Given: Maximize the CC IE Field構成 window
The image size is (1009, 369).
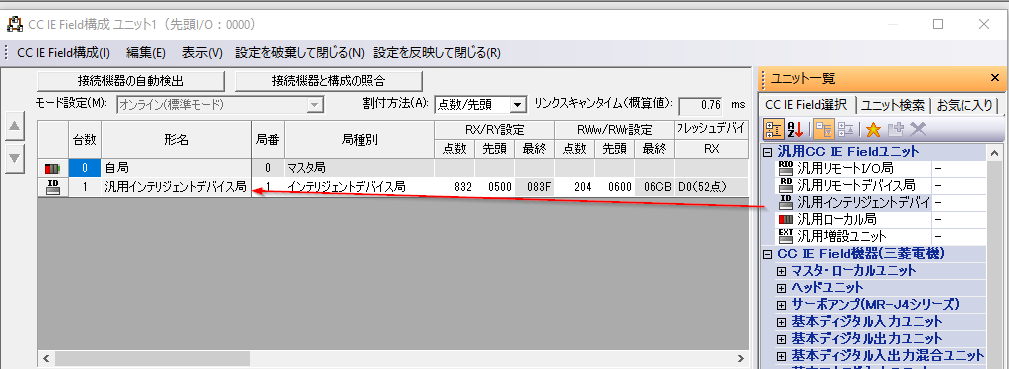Looking at the screenshot, I should click(x=938, y=24).
